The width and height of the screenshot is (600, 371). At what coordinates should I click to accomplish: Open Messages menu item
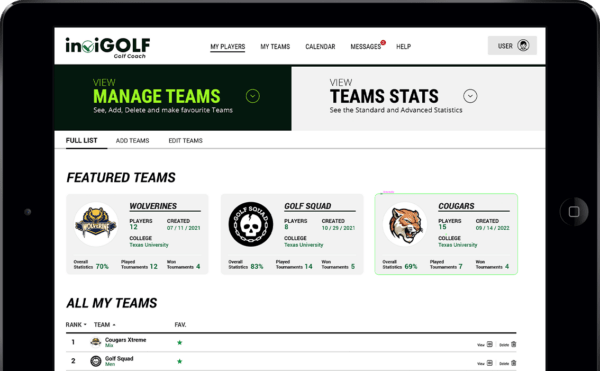click(365, 47)
